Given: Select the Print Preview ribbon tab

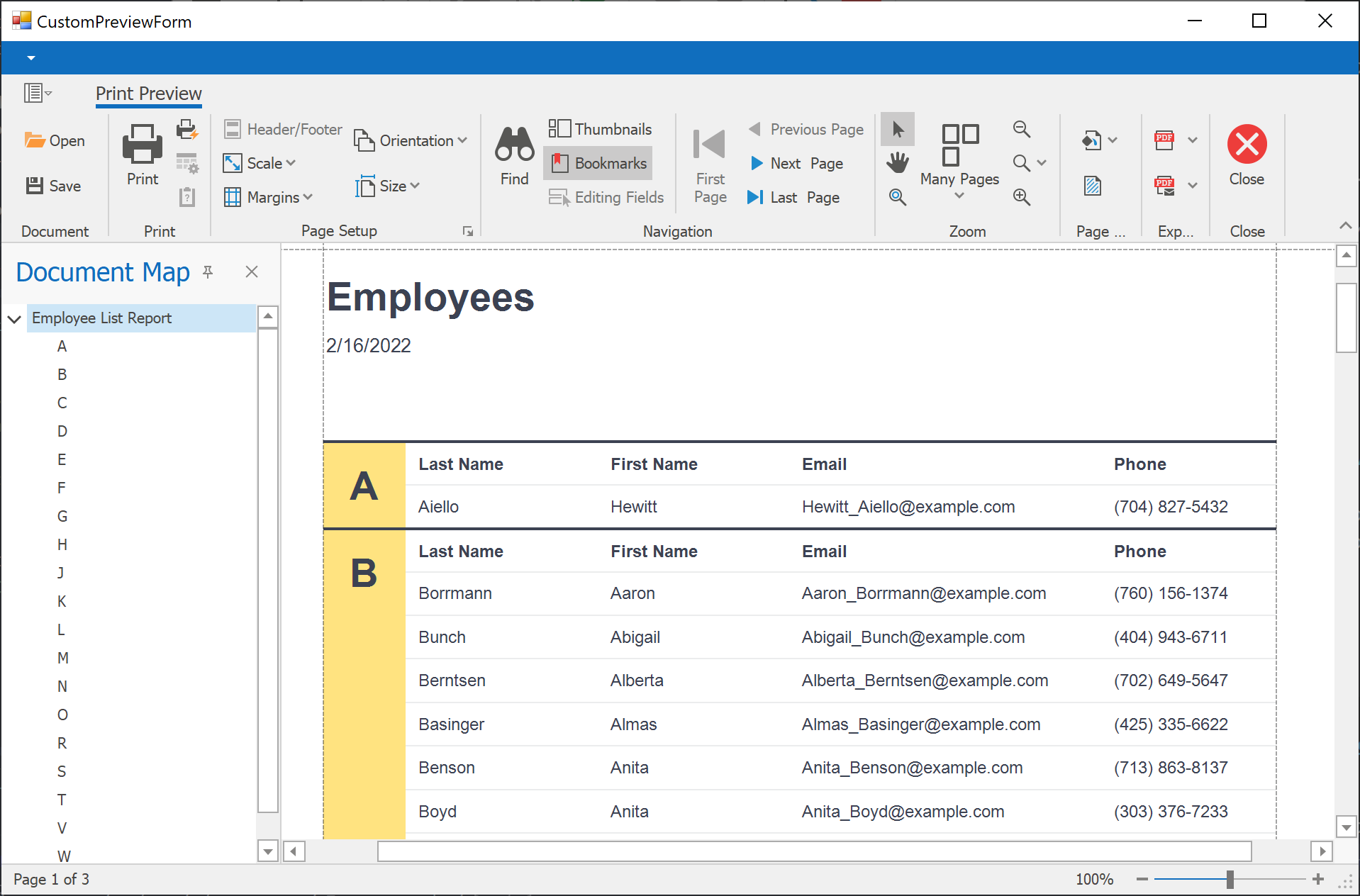Looking at the screenshot, I should tap(149, 94).
